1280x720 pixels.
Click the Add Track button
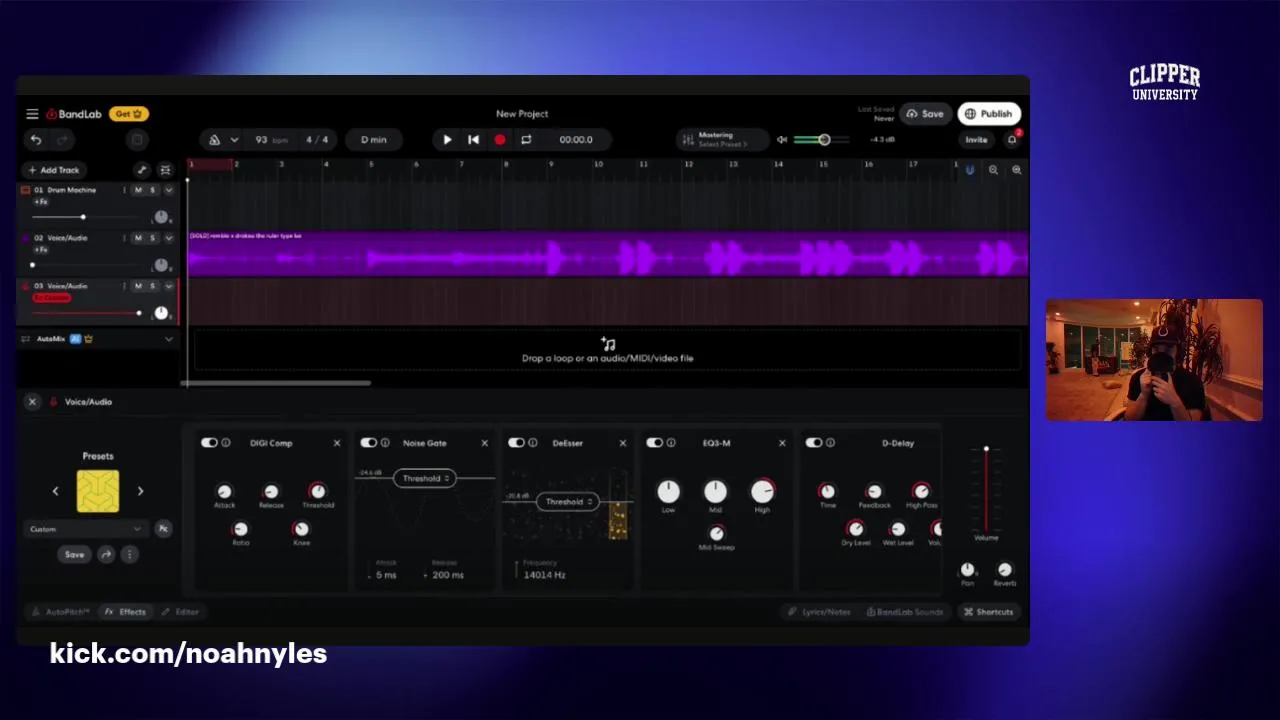[x=54, y=170]
